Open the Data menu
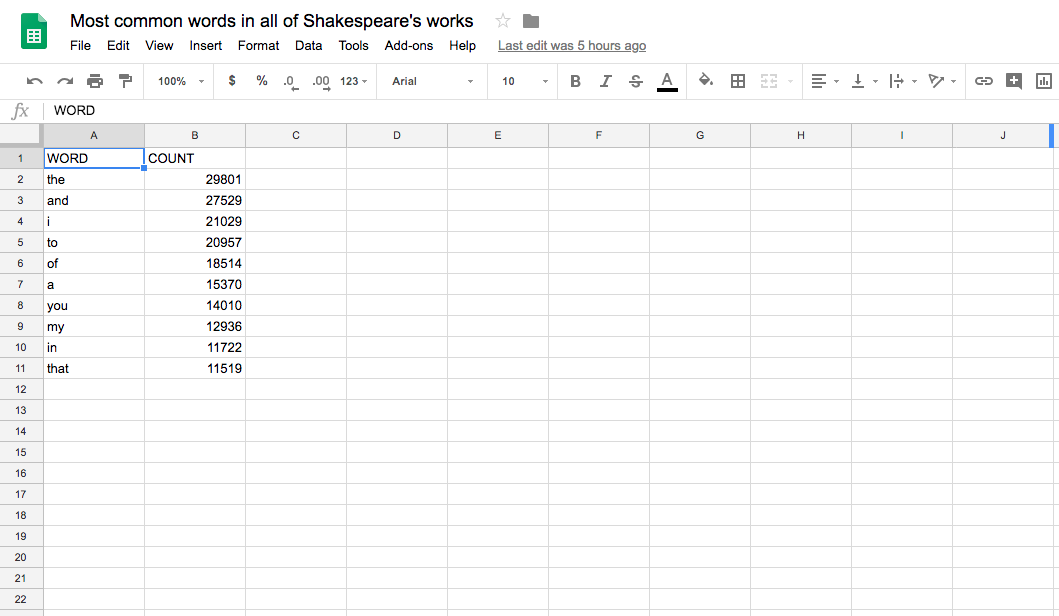Viewport: 1059px width, 616px height. [308, 45]
